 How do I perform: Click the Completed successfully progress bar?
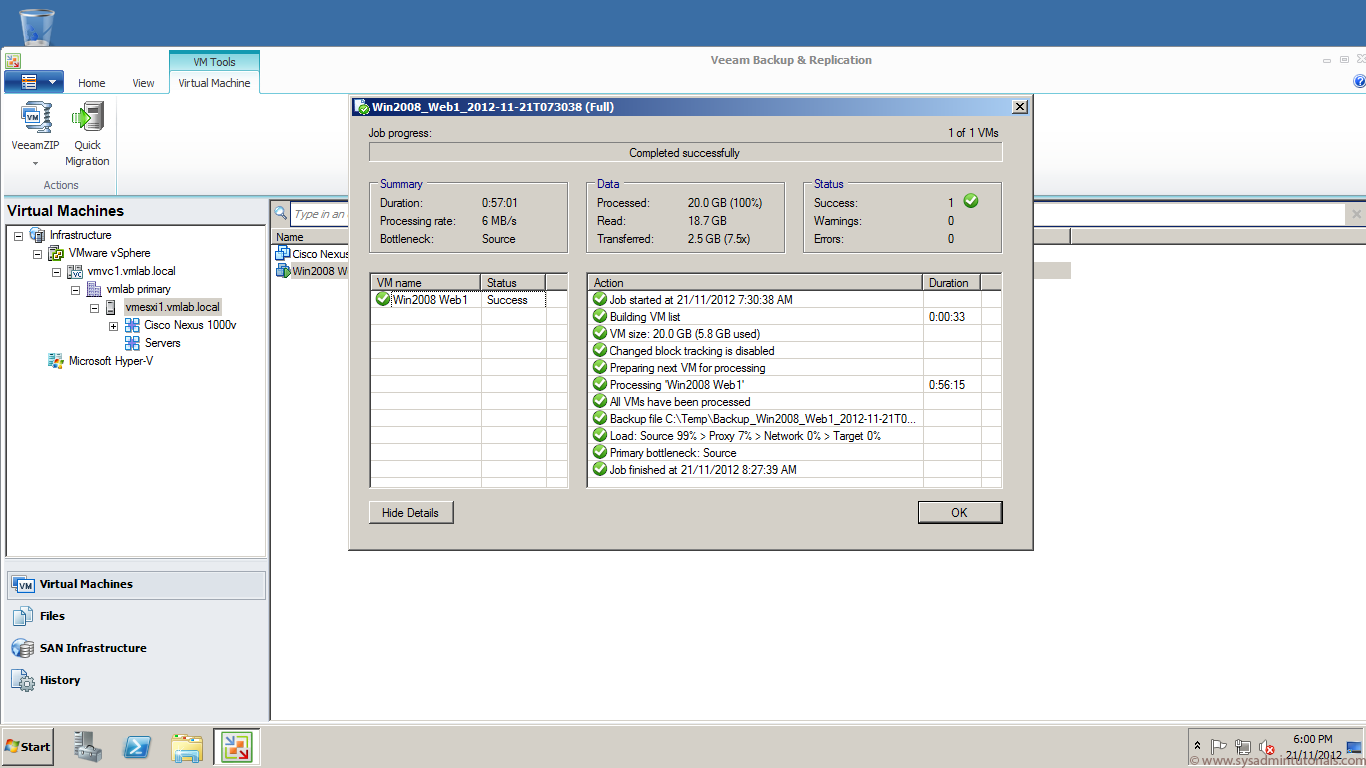point(685,153)
